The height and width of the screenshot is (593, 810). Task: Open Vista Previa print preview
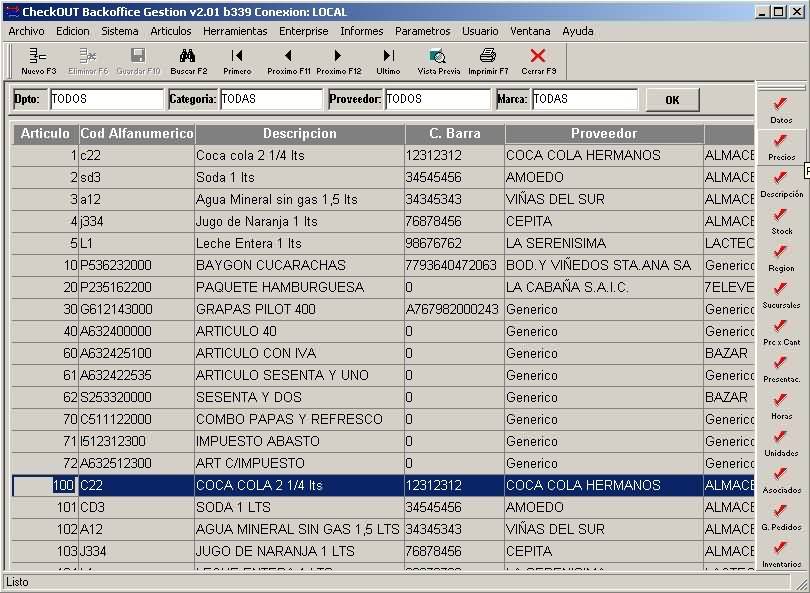(438, 61)
